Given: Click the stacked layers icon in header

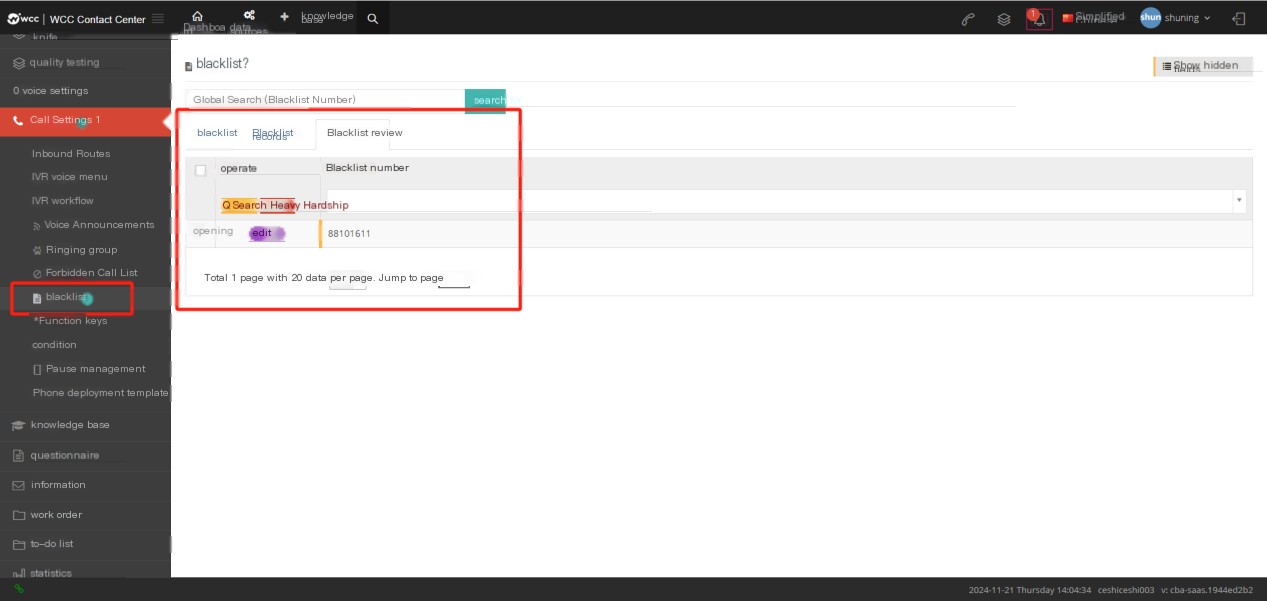Looking at the screenshot, I should (x=1004, y=19).
